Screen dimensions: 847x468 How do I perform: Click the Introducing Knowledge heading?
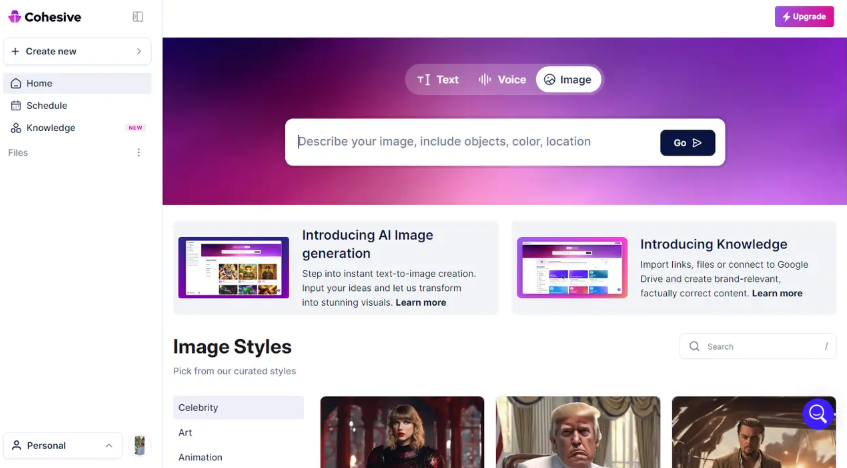click(x=714, y=244)
